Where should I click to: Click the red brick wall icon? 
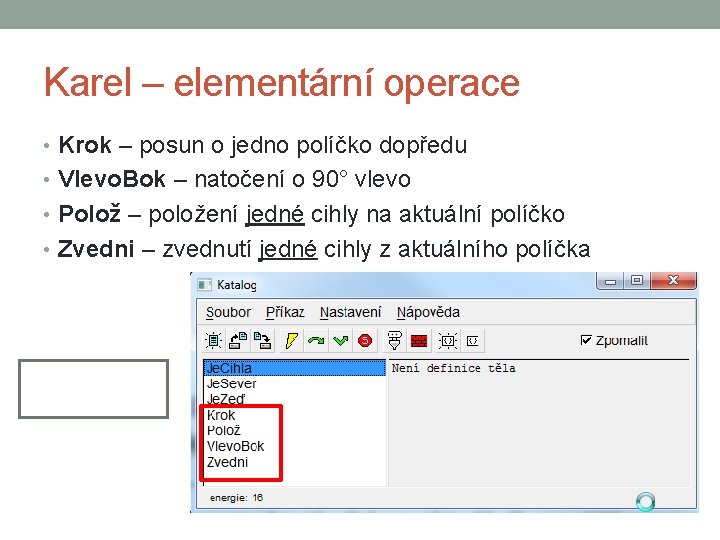419,341
